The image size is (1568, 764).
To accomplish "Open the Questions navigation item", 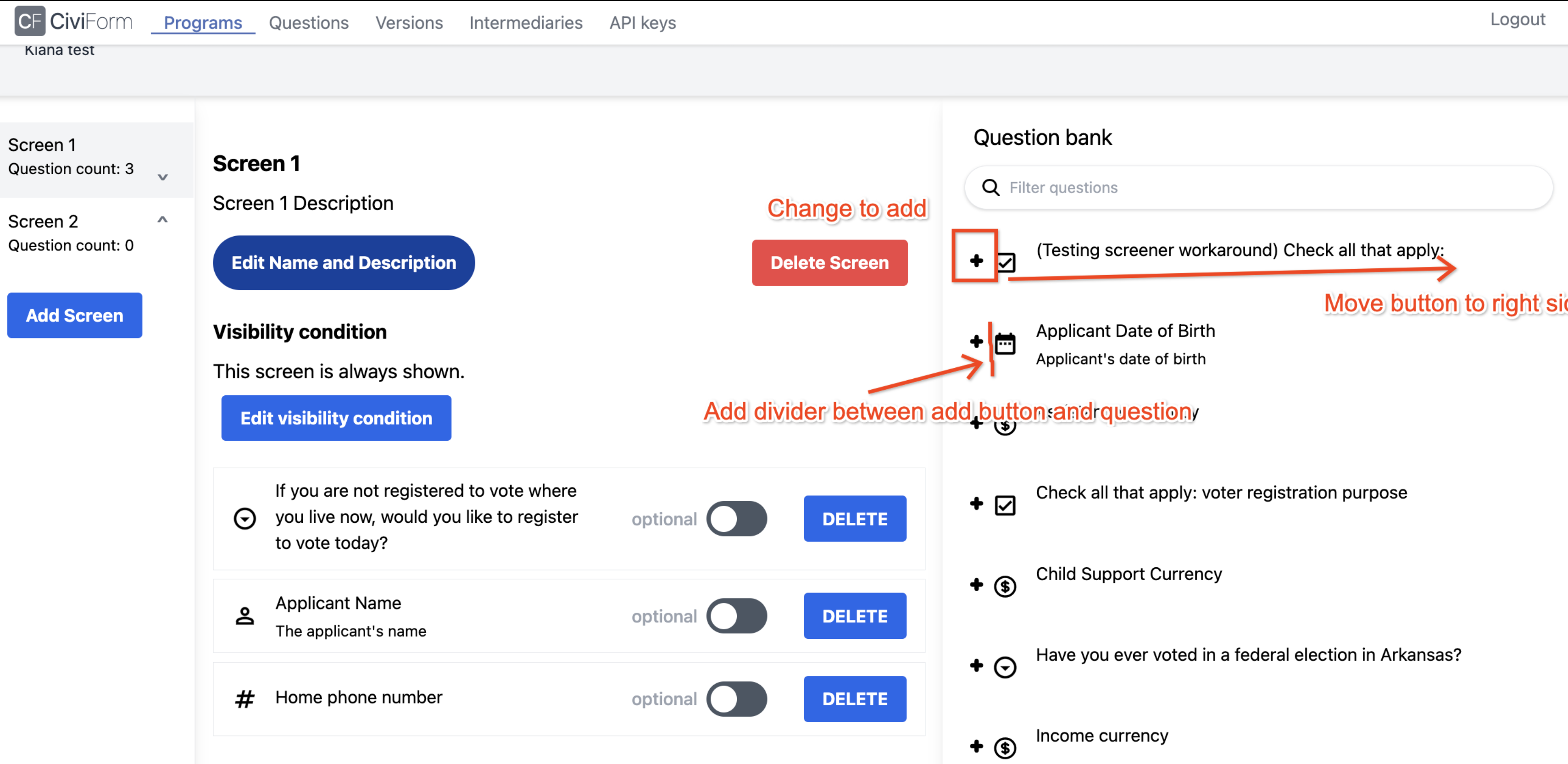I will click(309, 22).
